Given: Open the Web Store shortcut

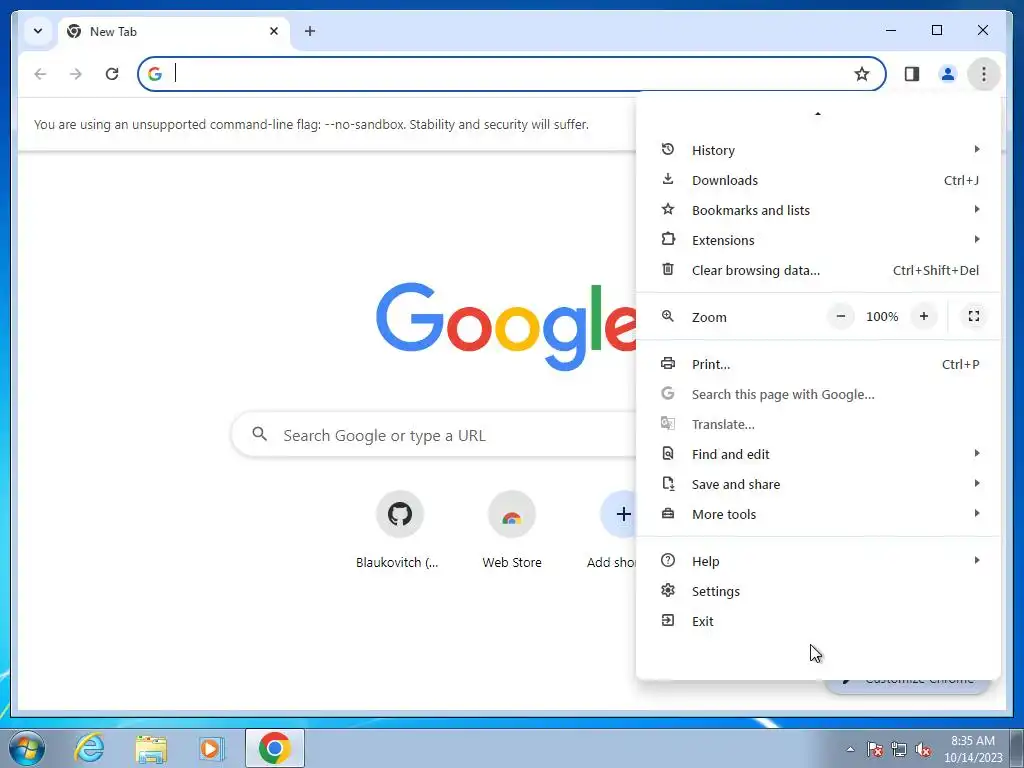Looking at the screenshot, I should pos(512,531).
